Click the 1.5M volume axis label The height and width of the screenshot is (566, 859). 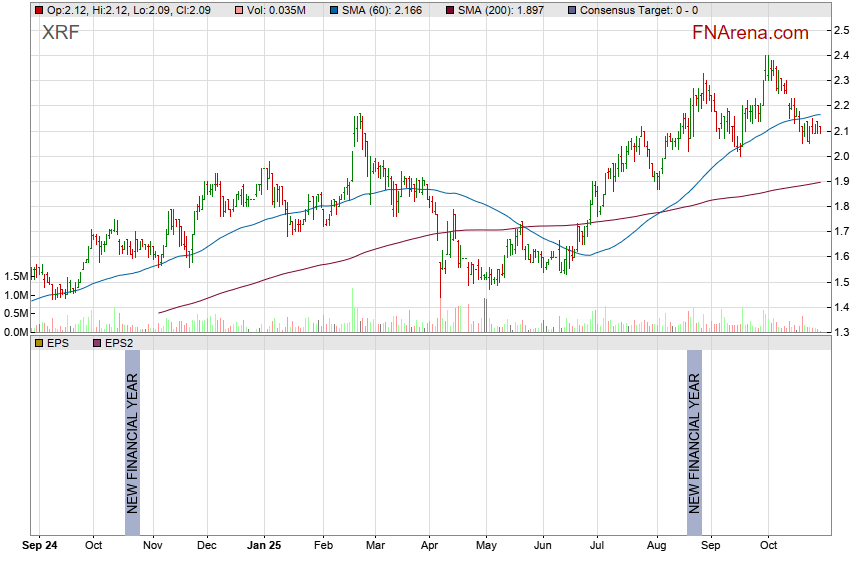click(15, 276)
